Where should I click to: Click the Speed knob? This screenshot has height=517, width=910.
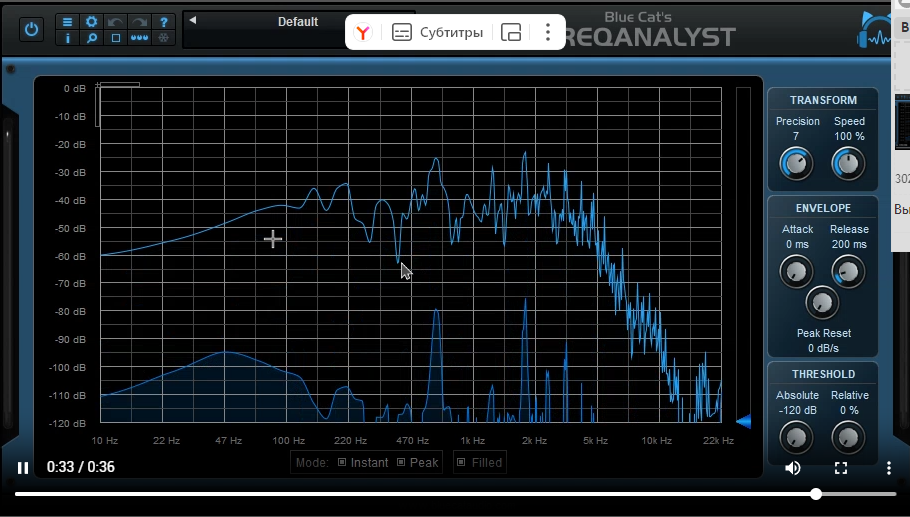pyautogui.click(x=848, y=164)
